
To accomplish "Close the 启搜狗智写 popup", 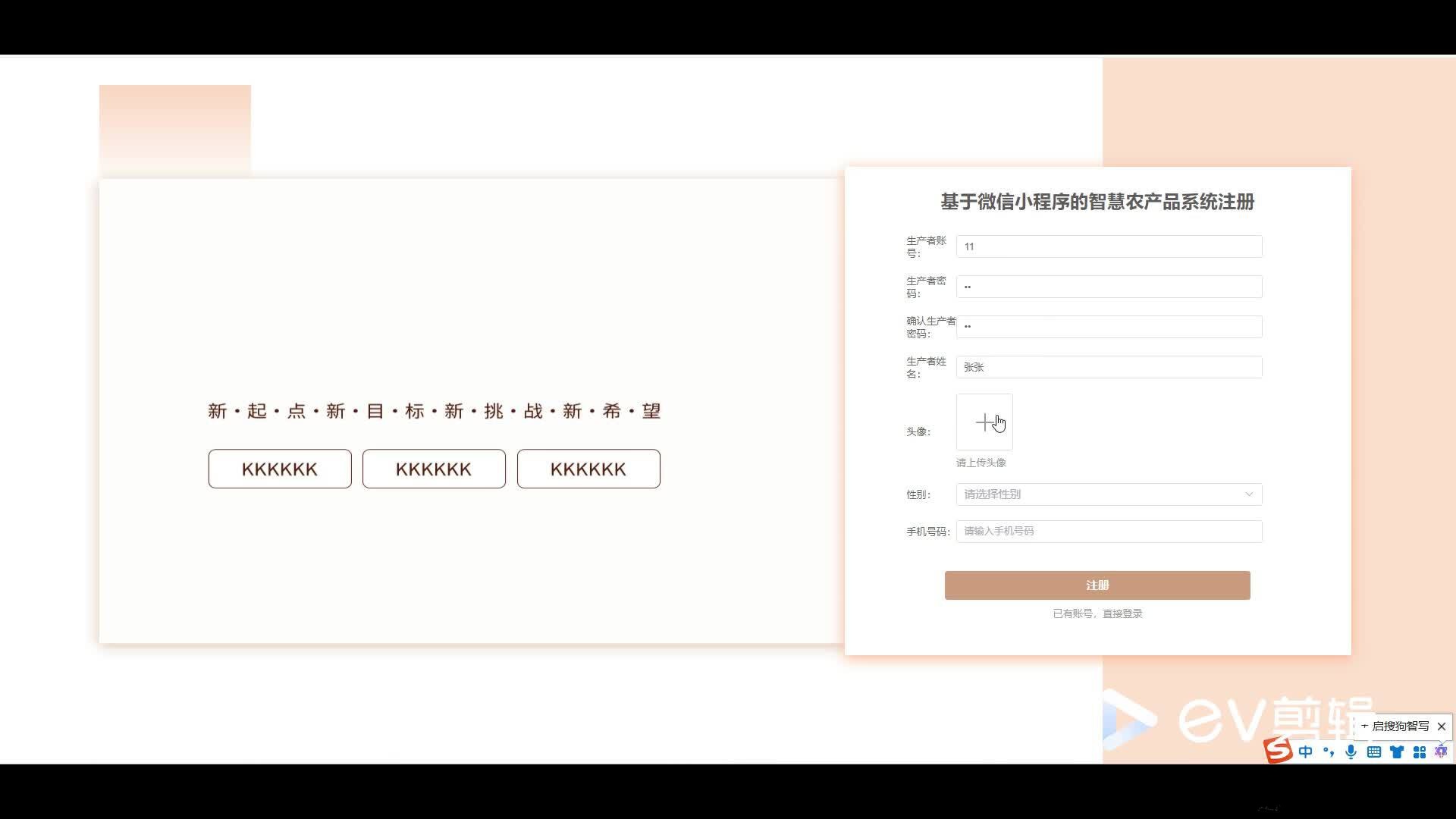I will pos(1442,726).
